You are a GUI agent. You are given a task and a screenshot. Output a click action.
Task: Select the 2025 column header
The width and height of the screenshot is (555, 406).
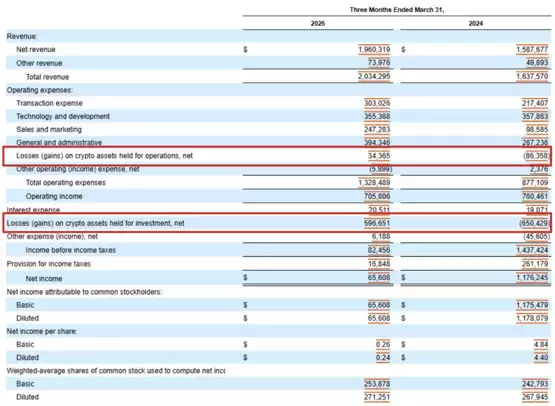317,23
